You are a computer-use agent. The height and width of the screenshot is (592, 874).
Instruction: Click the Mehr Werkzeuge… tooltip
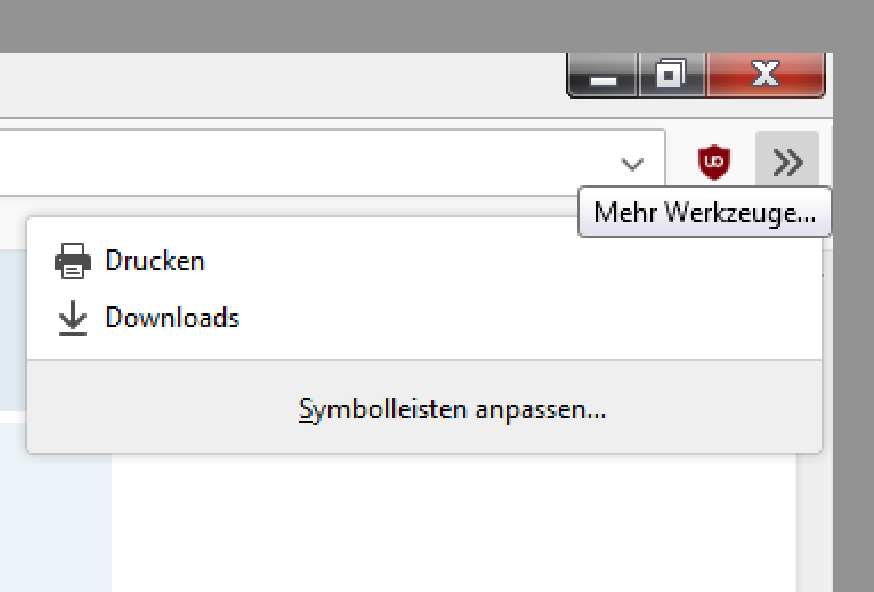[704, 213]
